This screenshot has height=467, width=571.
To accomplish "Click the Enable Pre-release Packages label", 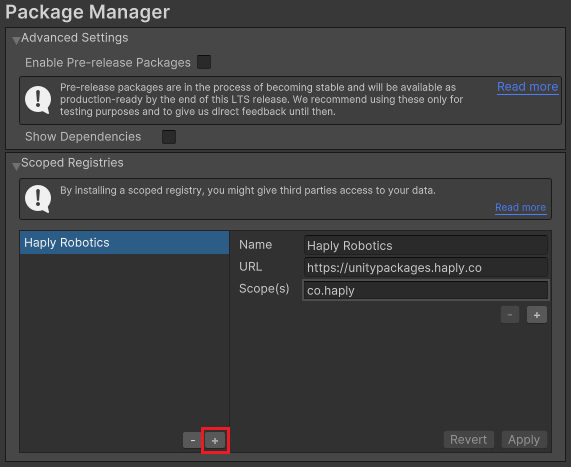I will click(108, 63).
